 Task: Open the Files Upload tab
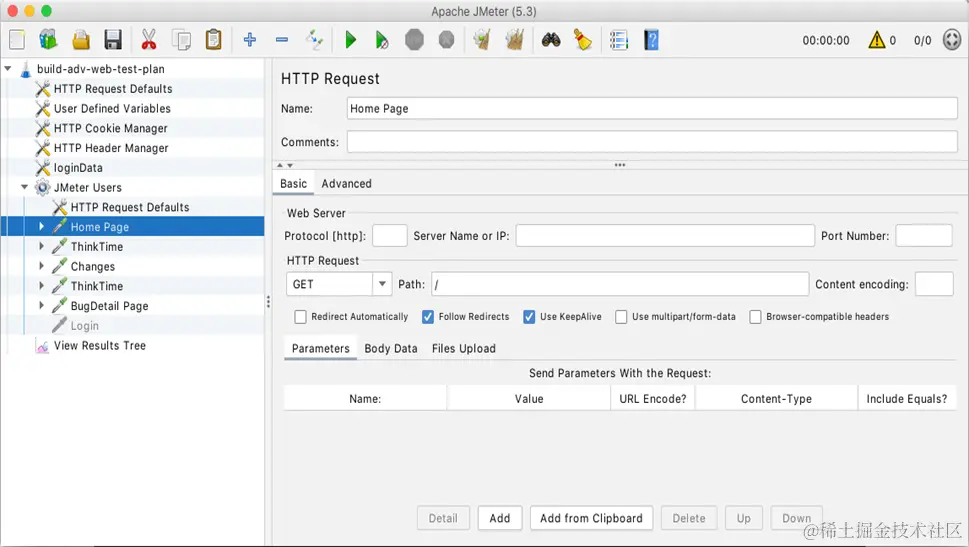pyautogui.click(x=463, y=349)
